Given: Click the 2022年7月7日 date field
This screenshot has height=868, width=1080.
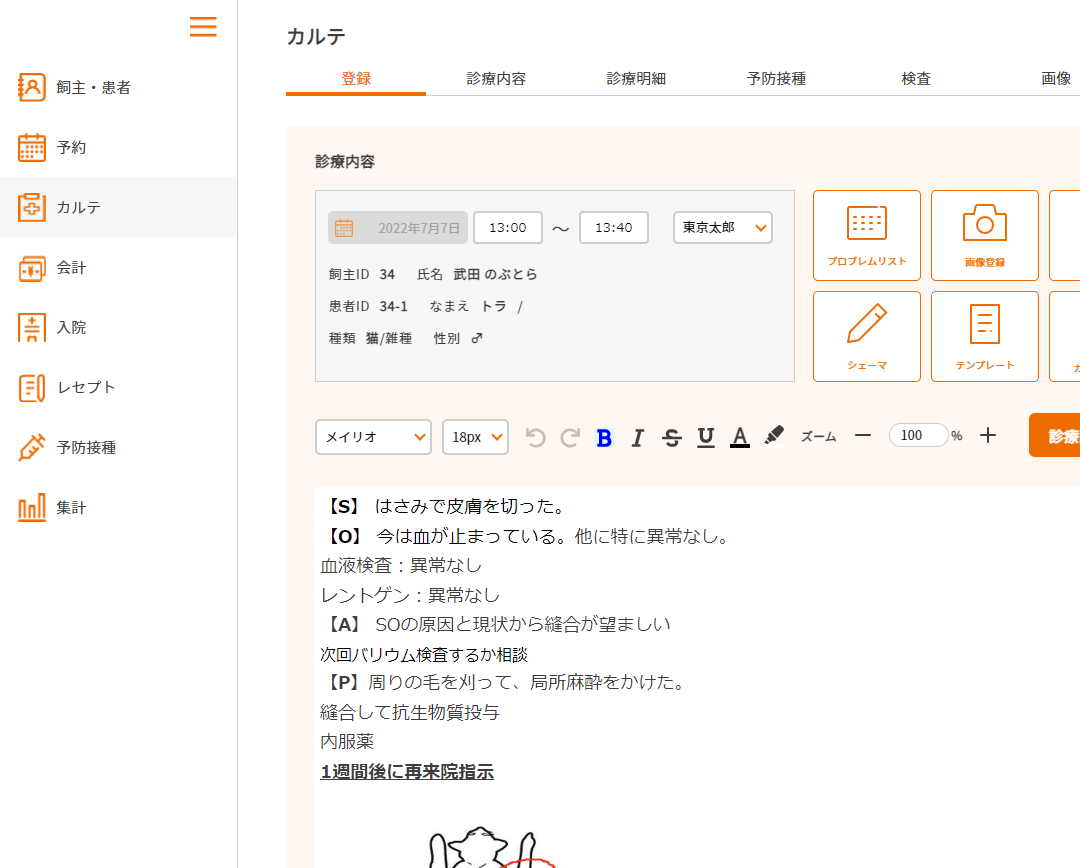Looking at the screenshot, I should [x=397, y=227].
